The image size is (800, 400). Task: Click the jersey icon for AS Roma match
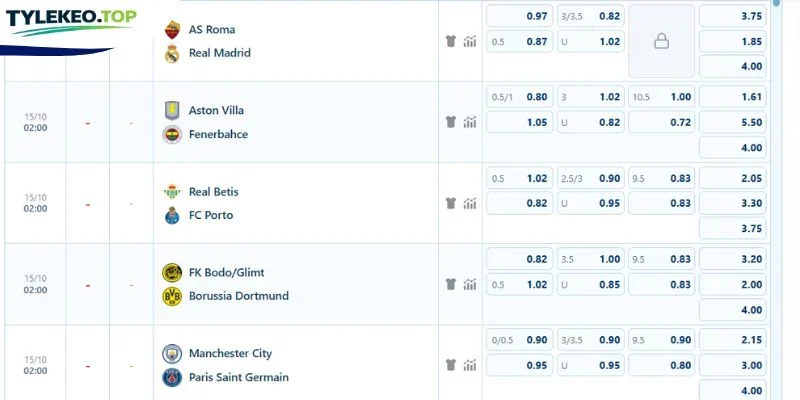[x=450, y=41]
